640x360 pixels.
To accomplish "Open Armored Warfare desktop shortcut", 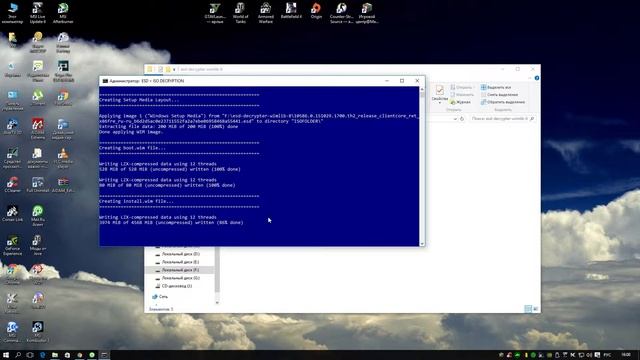I will point(266,13).
